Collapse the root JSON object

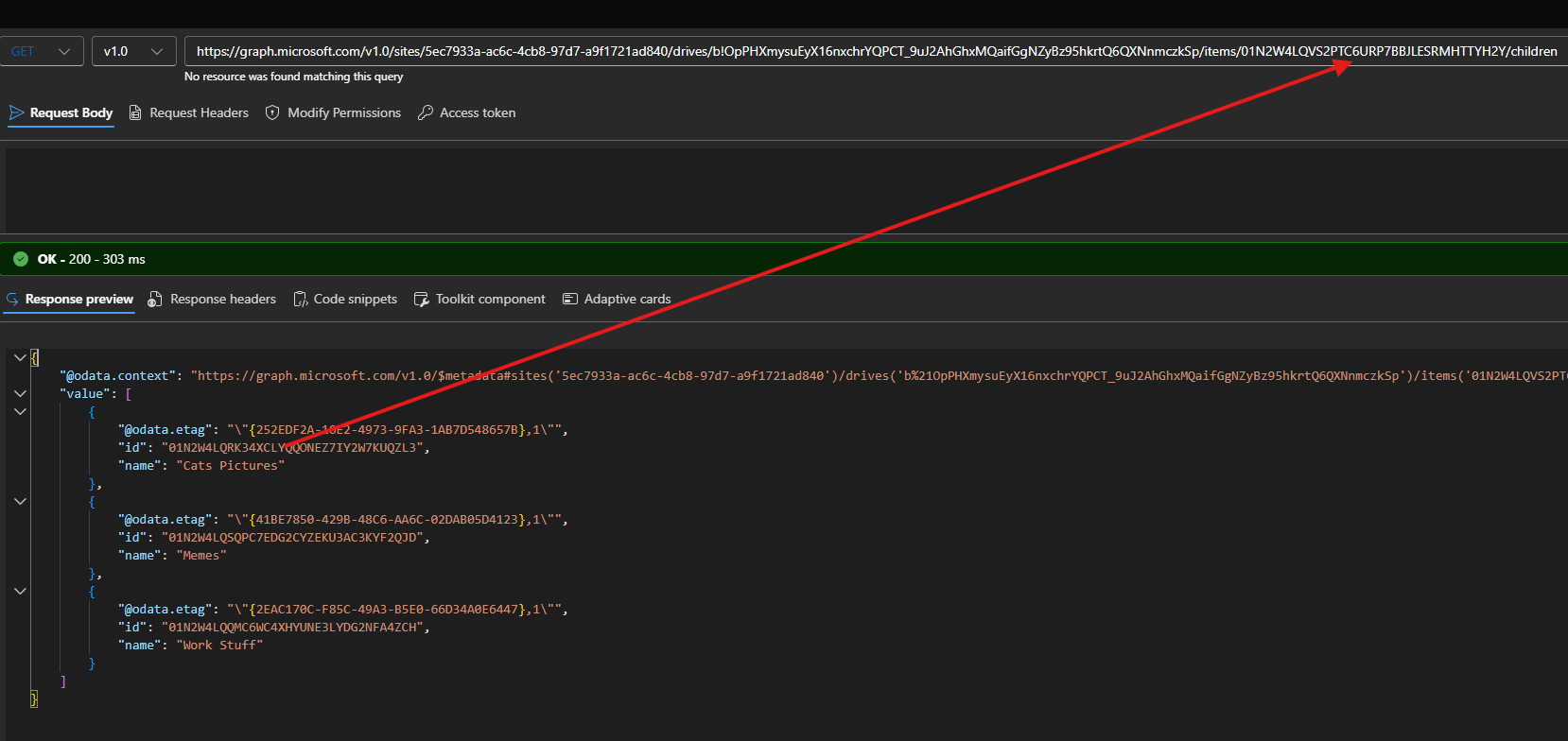point(20,357)
